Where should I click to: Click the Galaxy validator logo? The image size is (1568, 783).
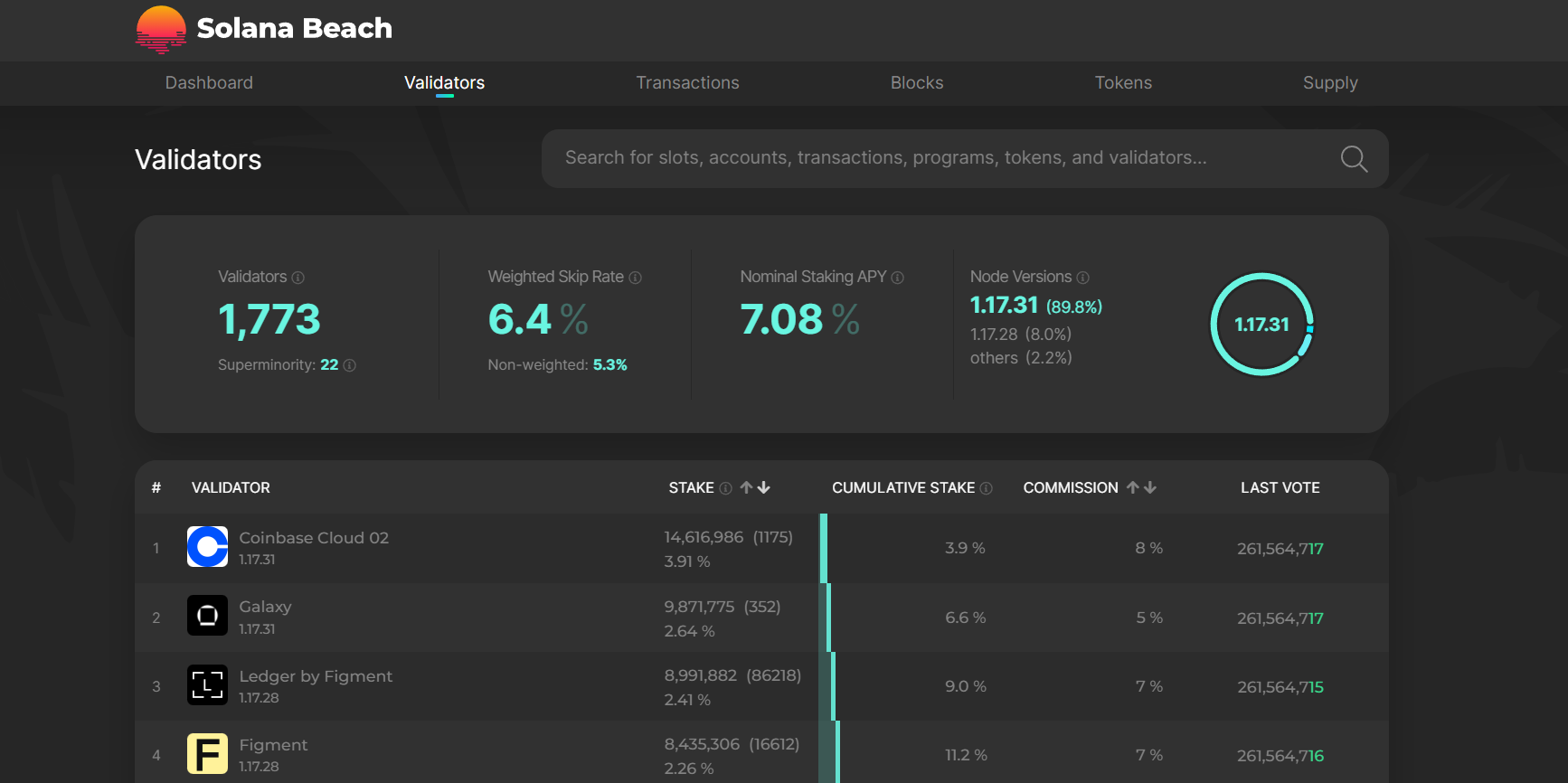pyautogui.click(x=207, y=616)
